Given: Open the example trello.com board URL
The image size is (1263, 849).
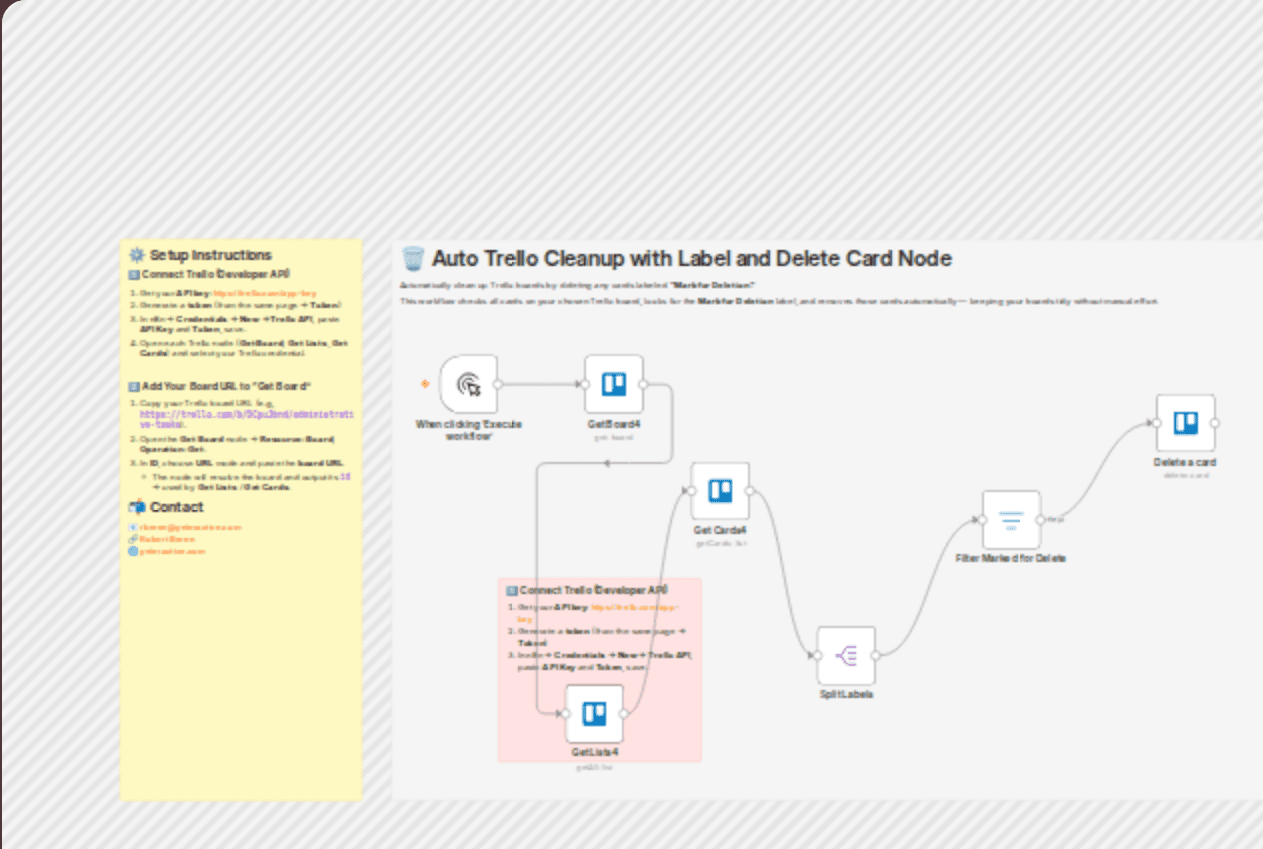Looking at the screenshot, I should pyautogui.click(x=246, y=418).
